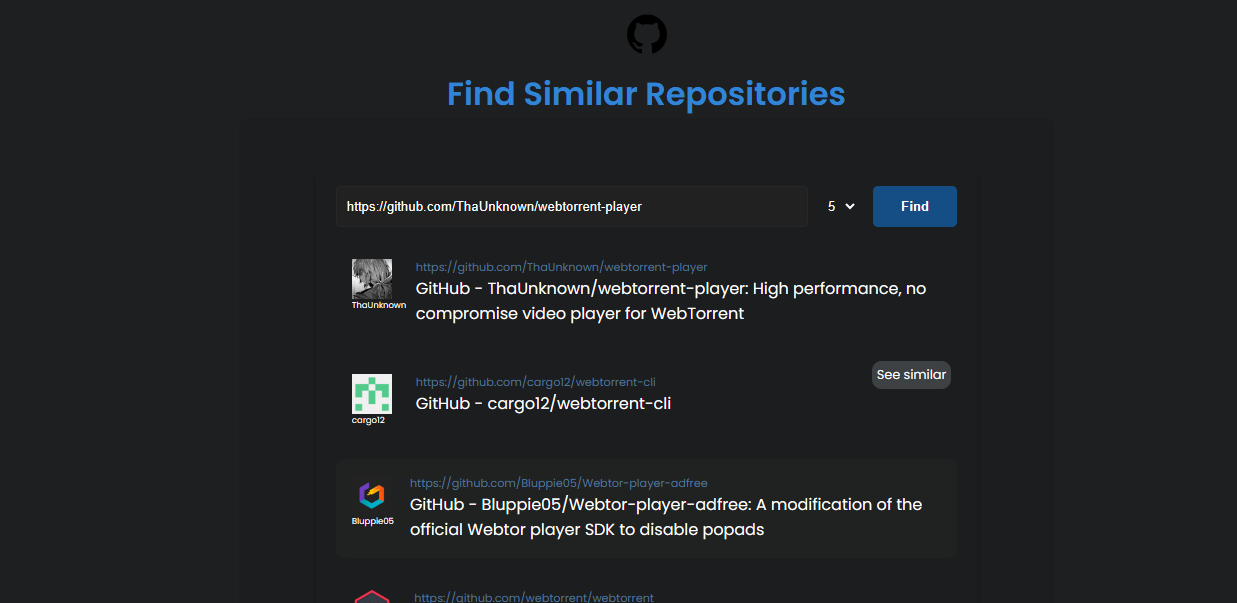This screenshot has height=603, width=1237.
Task: Click the cargo12 username label
Action: click(x=368, y=420)
